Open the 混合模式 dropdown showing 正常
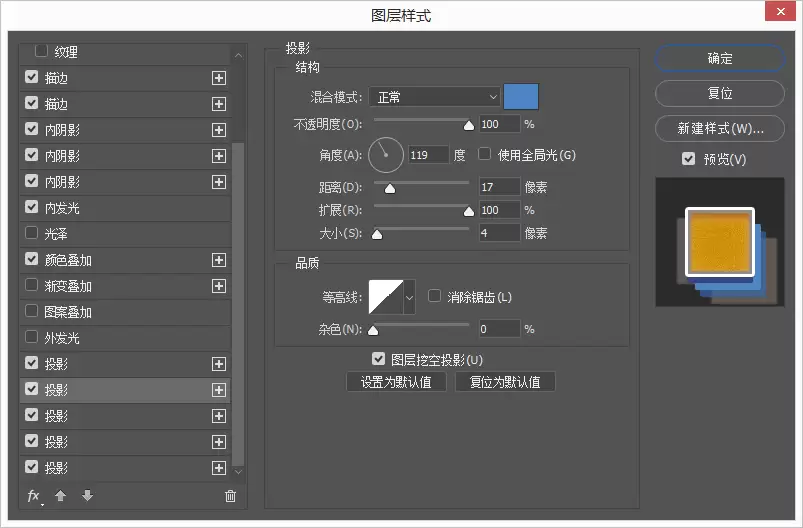This screenshot has width=803, height=528. coord(434,97)
